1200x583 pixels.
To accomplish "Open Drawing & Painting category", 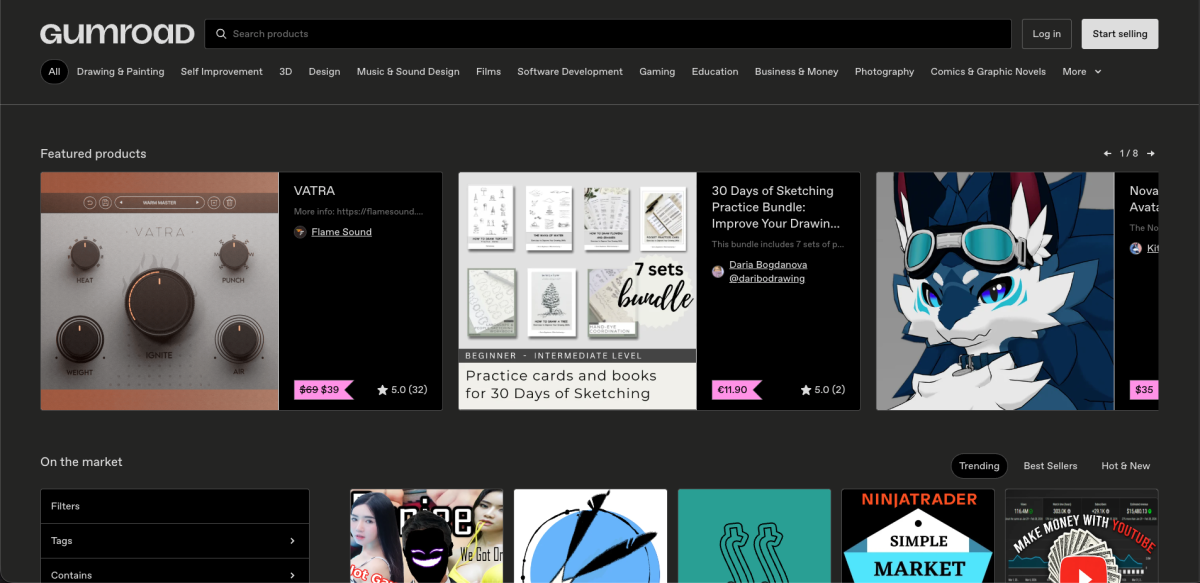I will coord(120,72).
